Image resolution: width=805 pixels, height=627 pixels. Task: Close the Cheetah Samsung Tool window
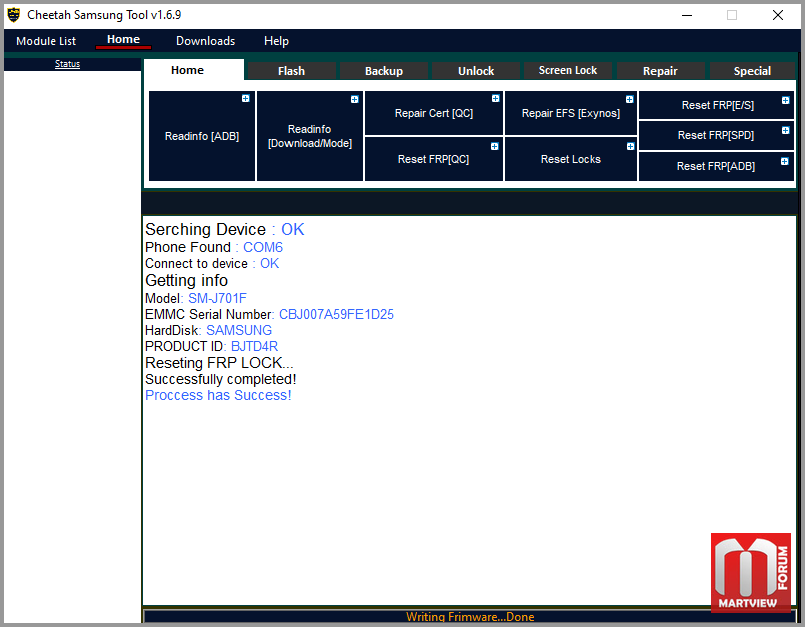coord(778,15)
